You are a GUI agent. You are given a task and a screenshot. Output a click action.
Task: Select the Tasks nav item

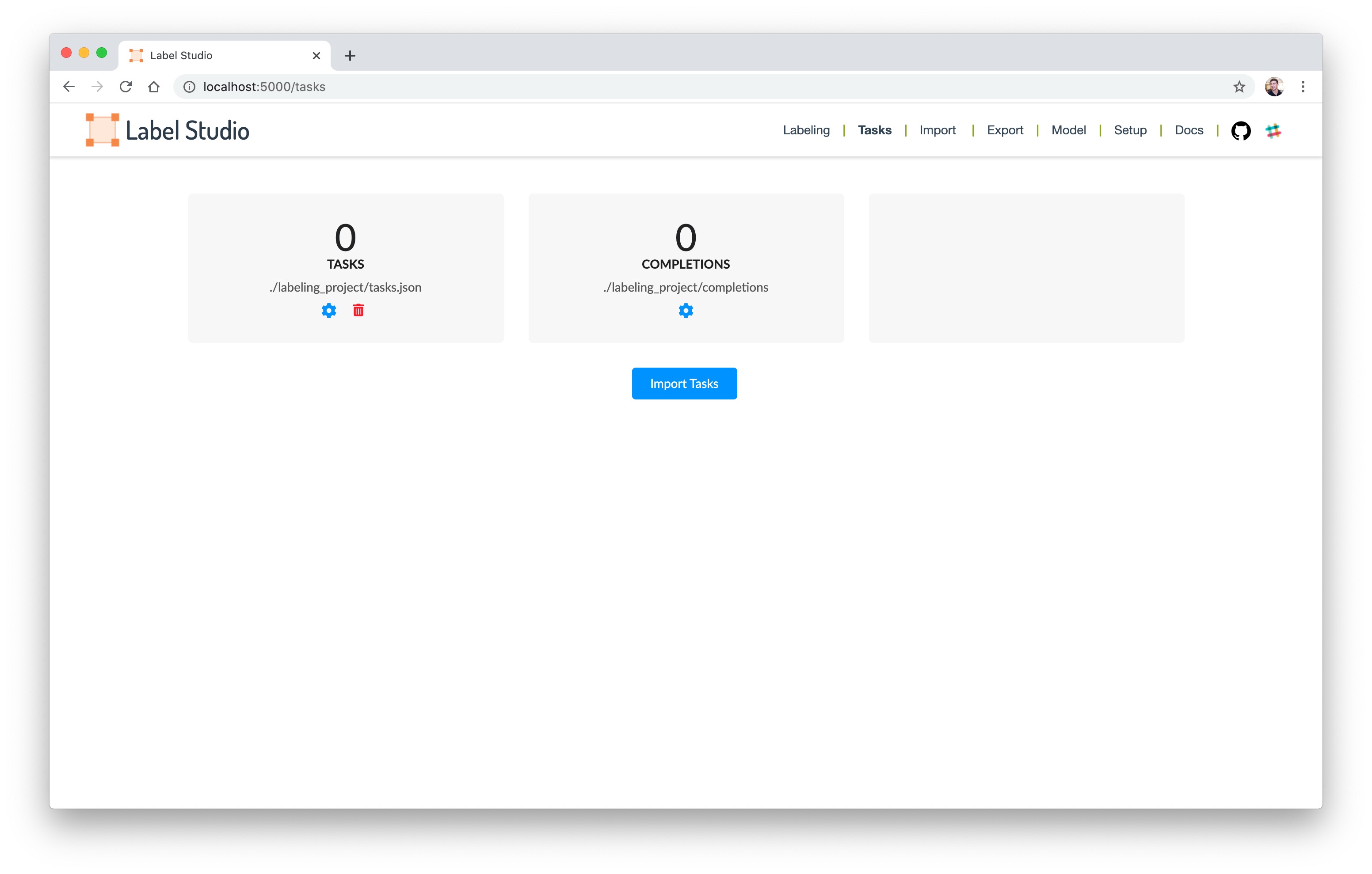[875, 130]
